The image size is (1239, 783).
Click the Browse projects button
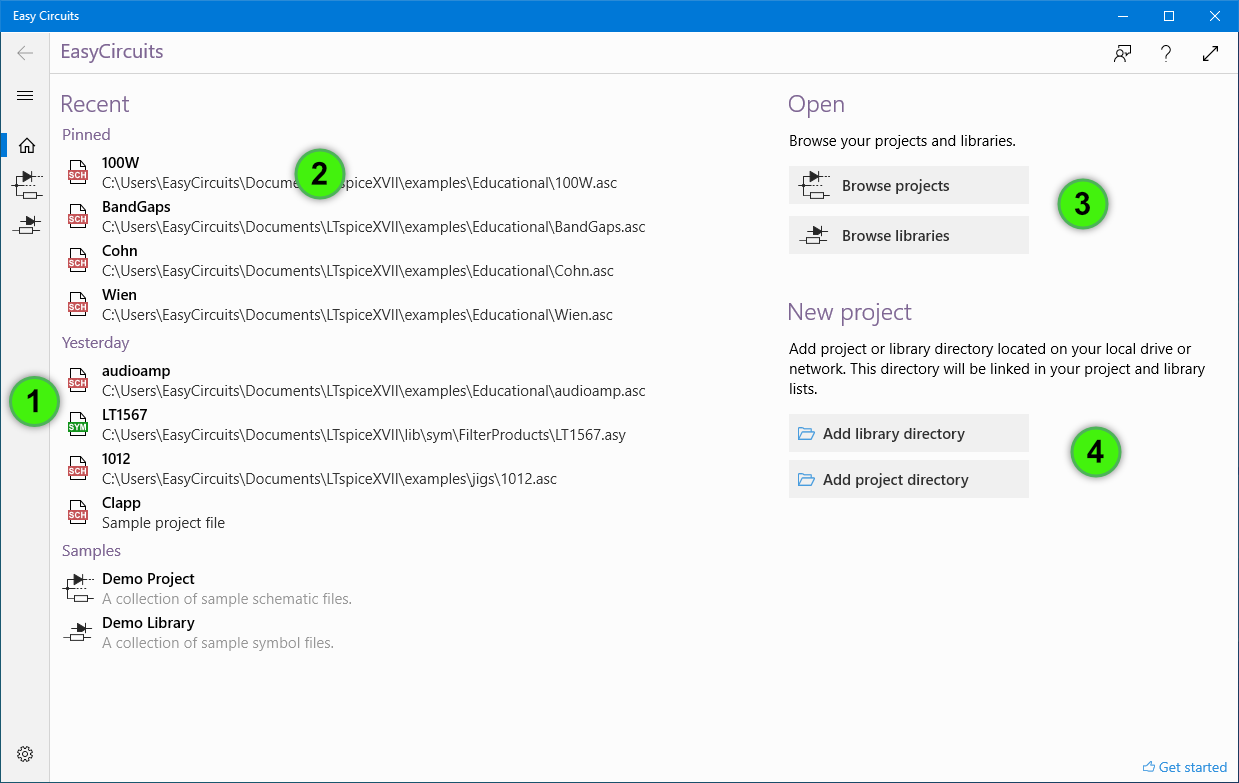[908, 186]
